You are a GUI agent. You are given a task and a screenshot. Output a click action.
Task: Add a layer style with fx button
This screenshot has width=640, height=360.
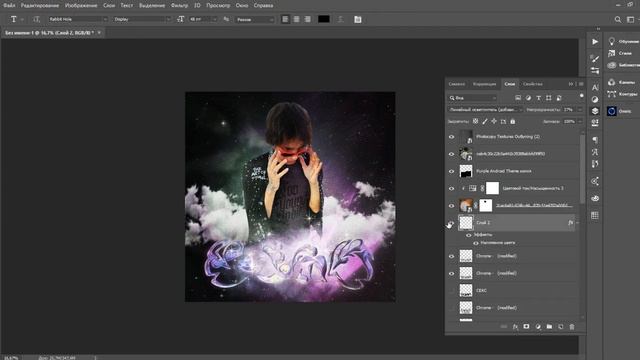tap(515, 327)
